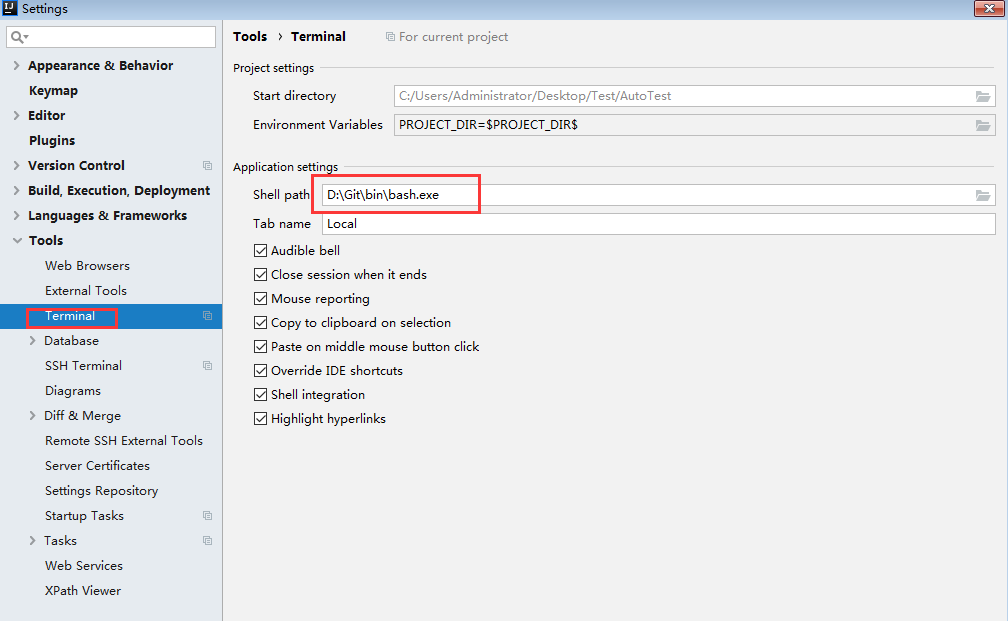Disable the Audible bell checkbox
The image size is (1008, 621).
click(x=261, y=251)
